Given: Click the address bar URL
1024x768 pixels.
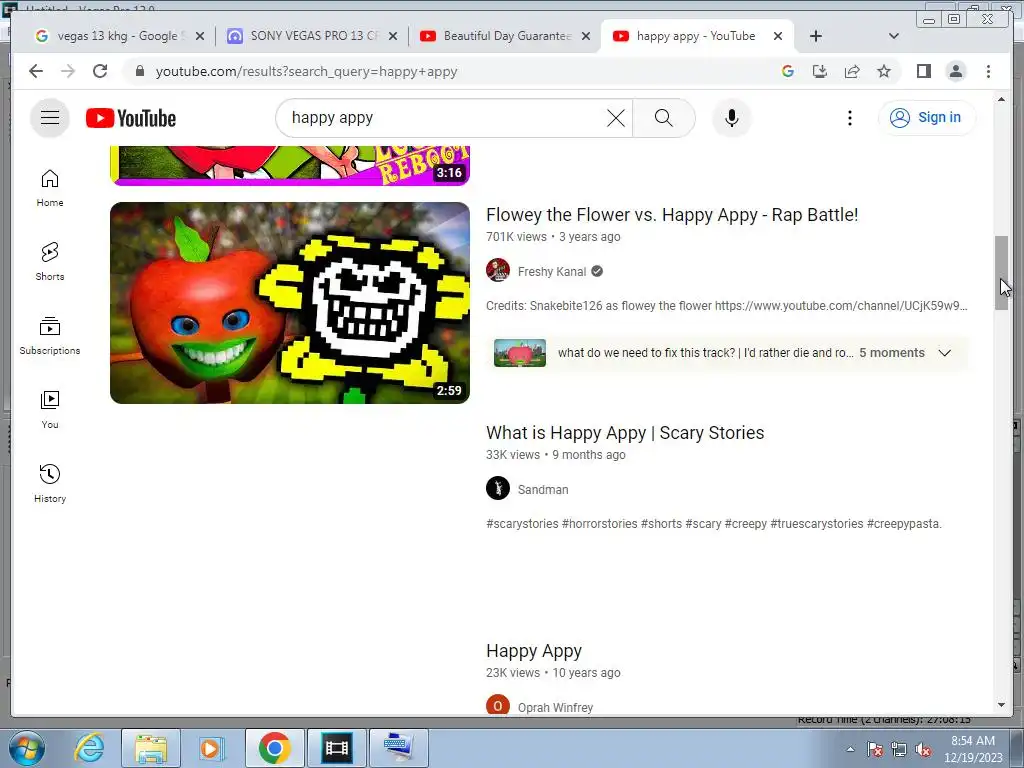Looking at the screenshot, I should 306,71.
